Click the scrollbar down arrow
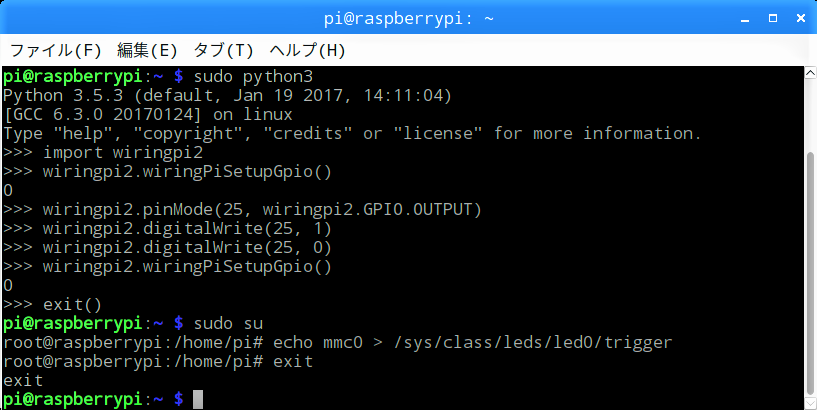Viewport: 817px width, 410px height. click(x=811, y=403)
